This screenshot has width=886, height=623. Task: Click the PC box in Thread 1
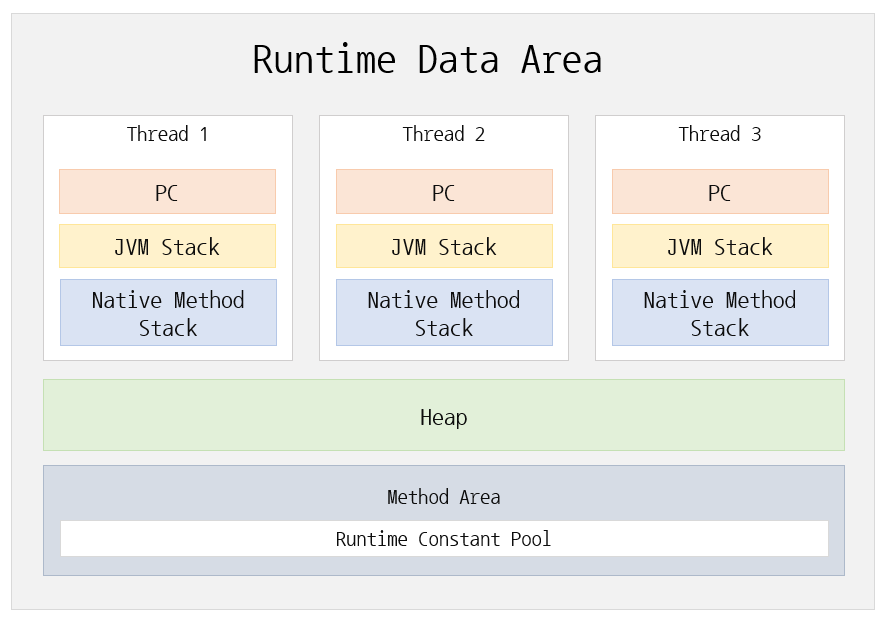pyautogui.click(x=167, y=191)
